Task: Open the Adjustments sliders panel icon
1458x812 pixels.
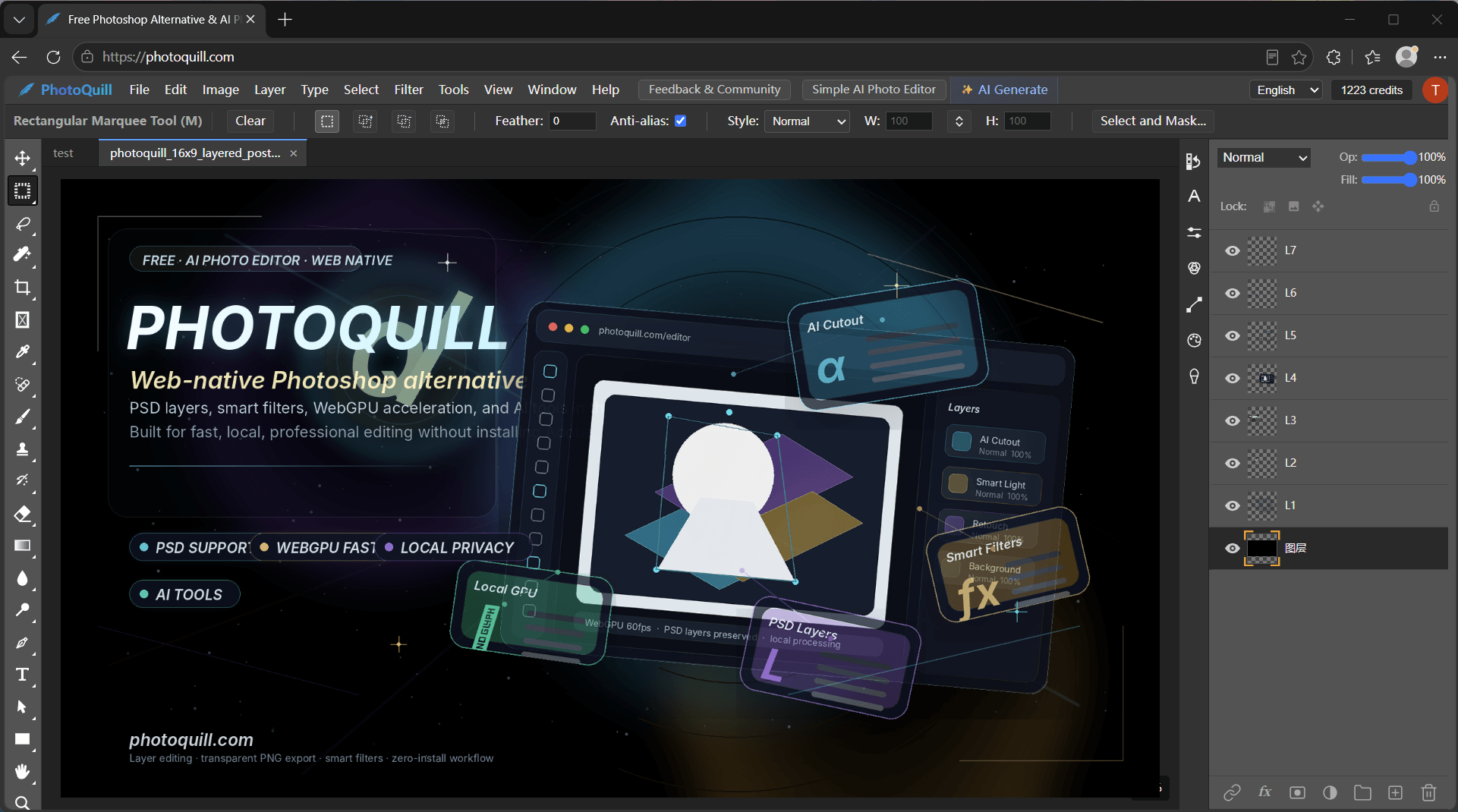Action: [x=1194, y=232]
